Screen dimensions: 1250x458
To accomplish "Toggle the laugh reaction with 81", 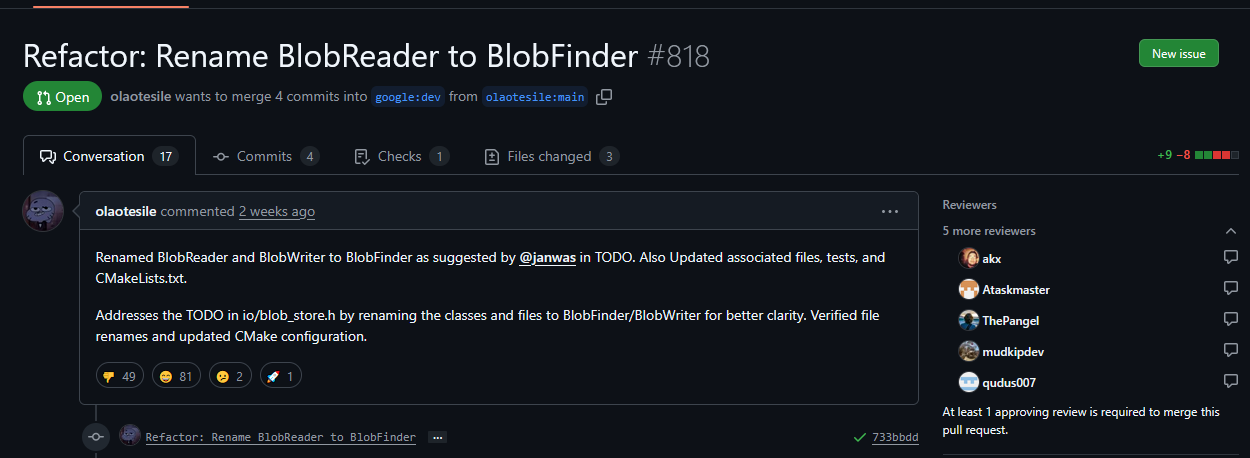I will pos(176,376).
